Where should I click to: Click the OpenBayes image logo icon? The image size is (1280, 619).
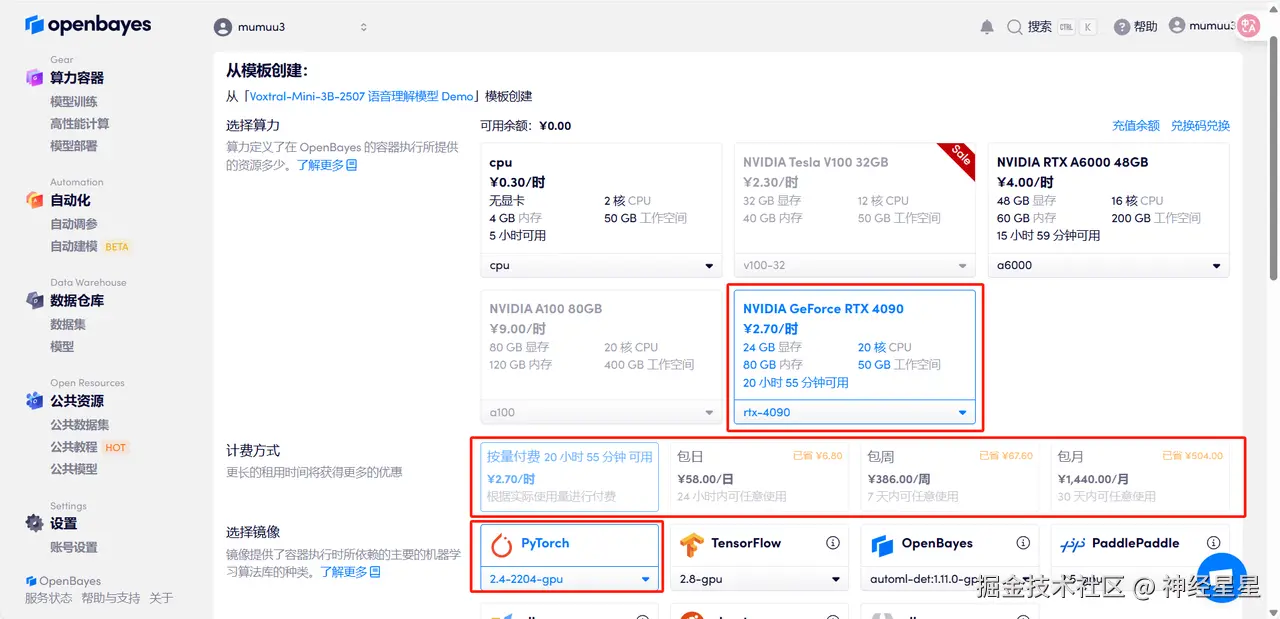[881, 545]
